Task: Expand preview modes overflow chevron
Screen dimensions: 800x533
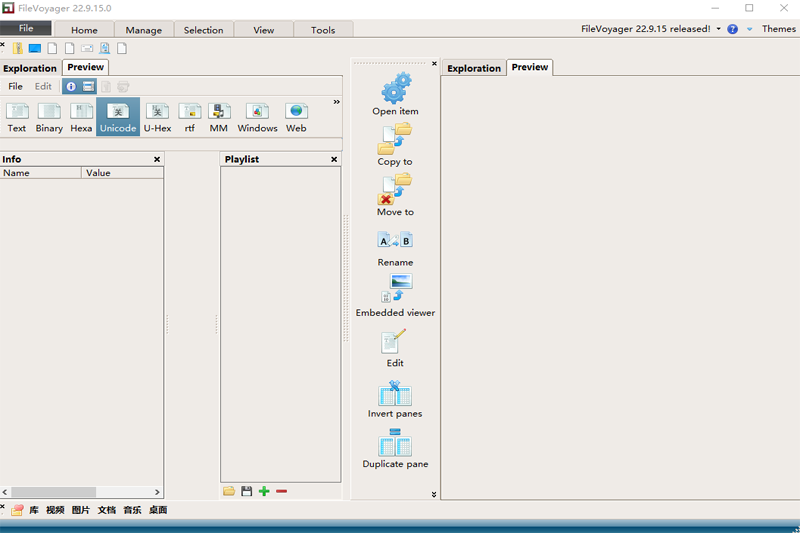Action: pos(336,102)
